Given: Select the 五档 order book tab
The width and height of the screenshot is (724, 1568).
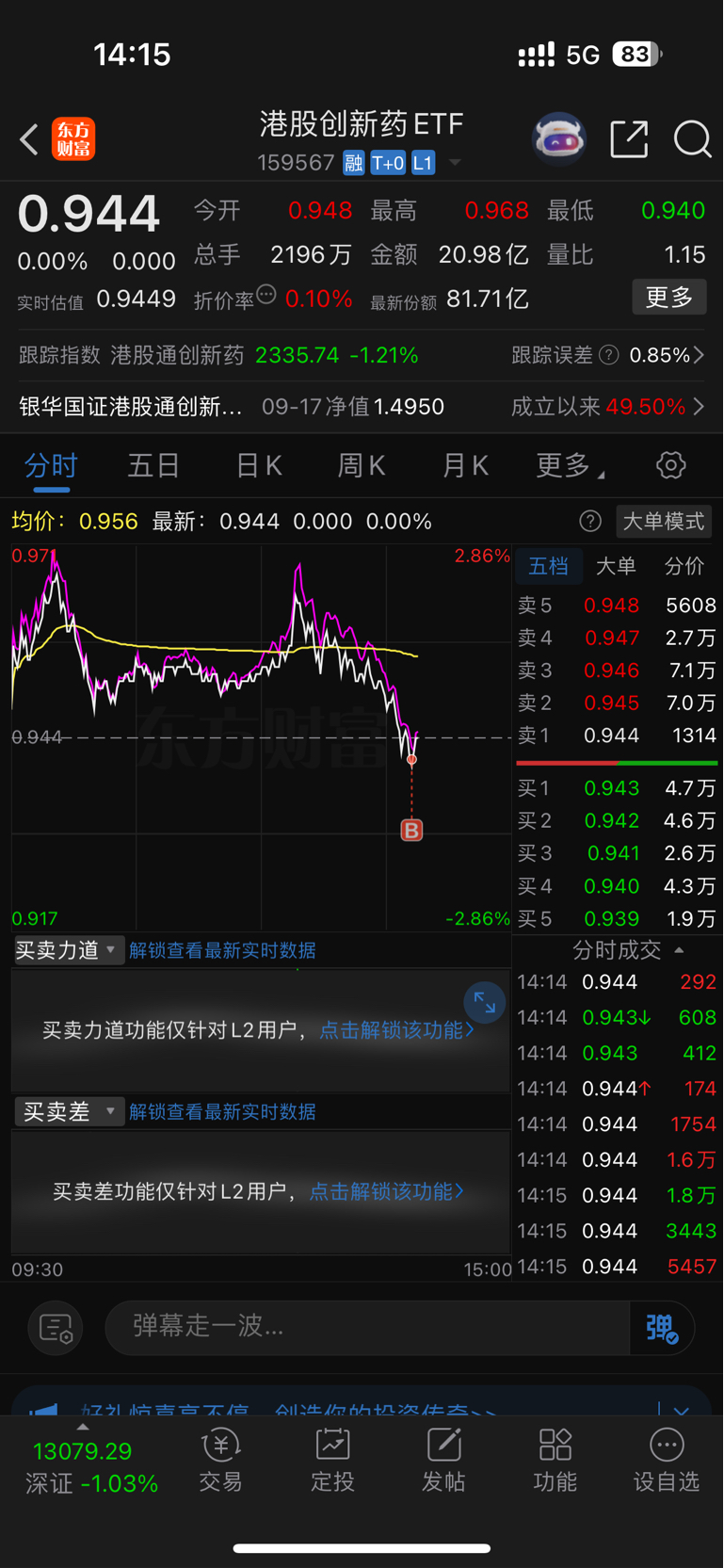Looking at the screenshot, I should (549, 566).
